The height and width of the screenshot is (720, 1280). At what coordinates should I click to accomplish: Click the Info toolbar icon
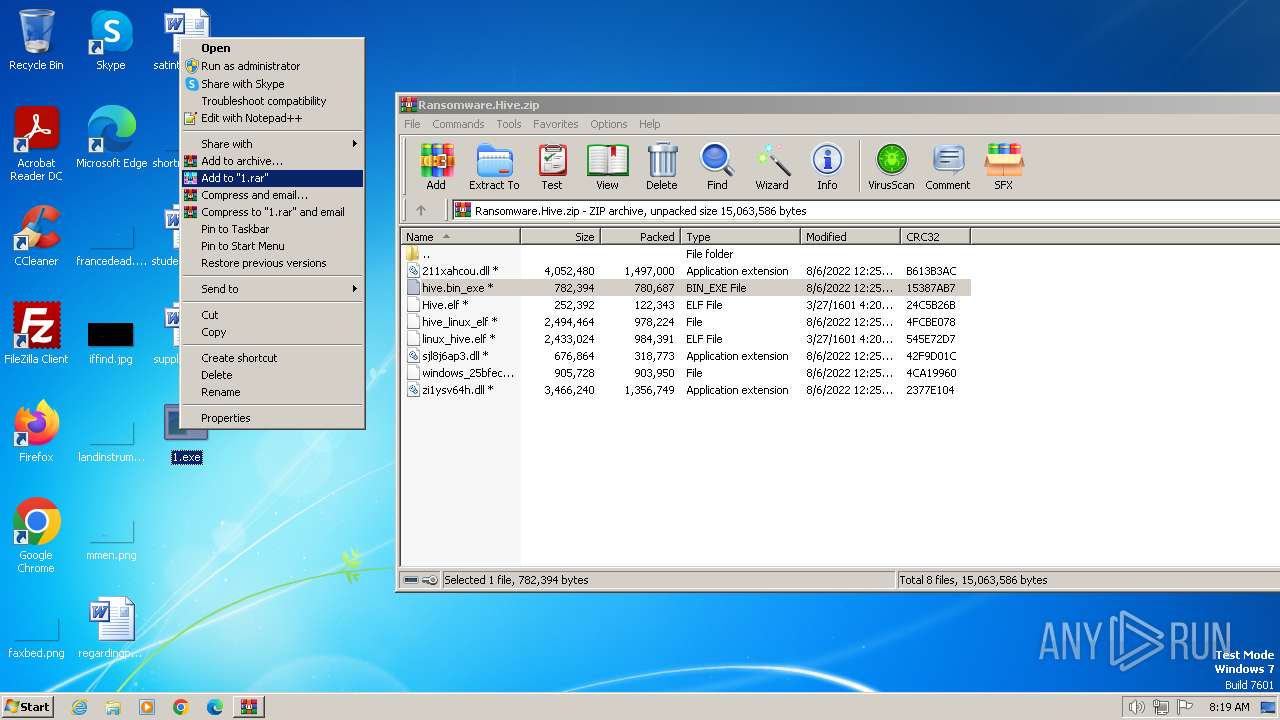(x=827, y=166)
